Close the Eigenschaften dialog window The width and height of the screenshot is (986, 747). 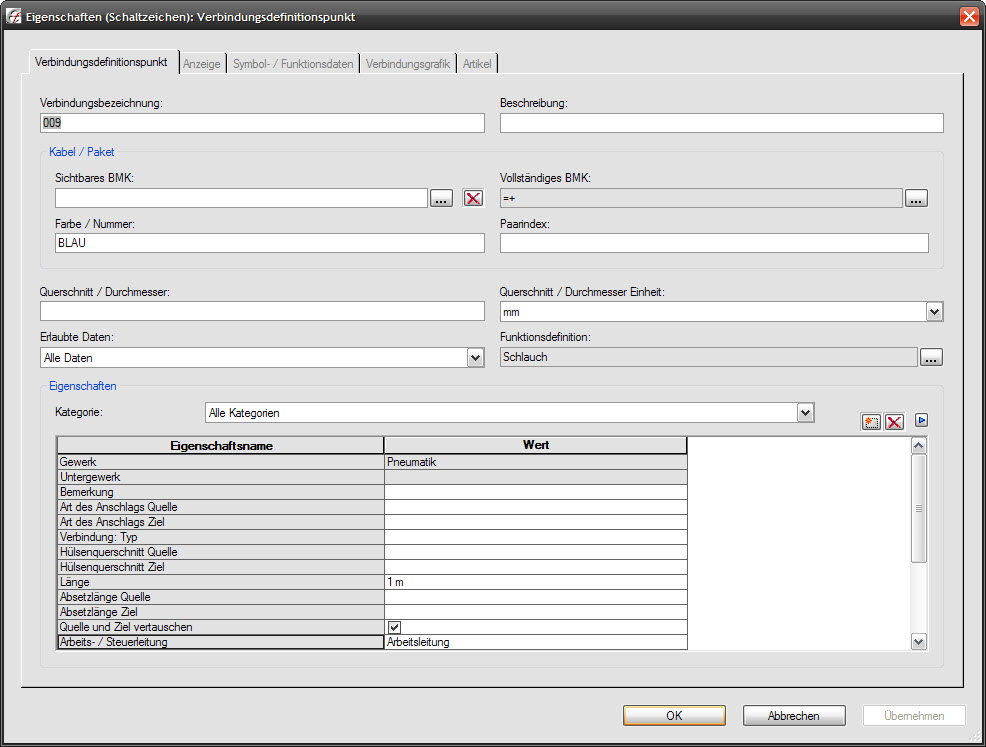tap(969, 16)
